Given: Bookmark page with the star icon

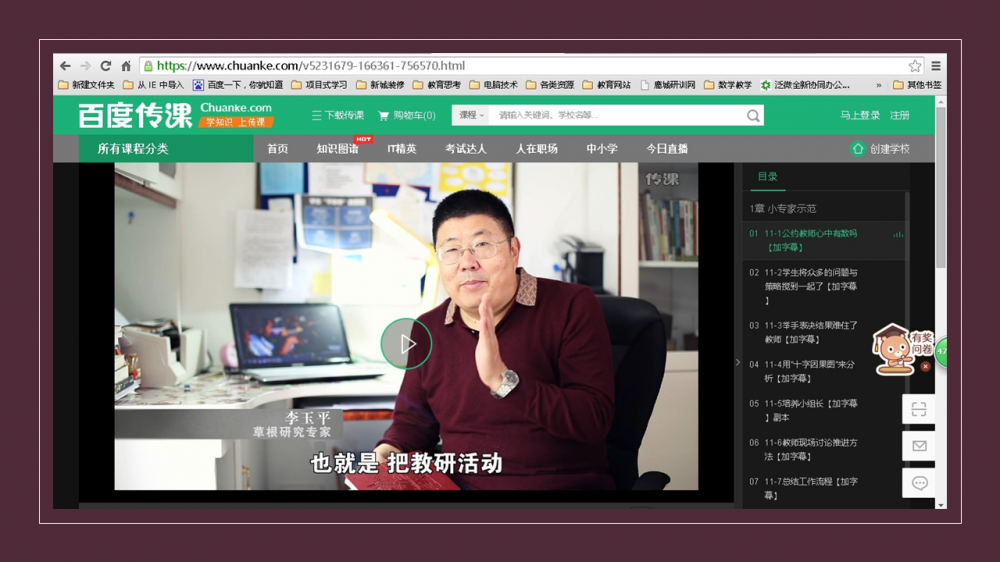Looking at the screenshot, I should tap(914, 66).
